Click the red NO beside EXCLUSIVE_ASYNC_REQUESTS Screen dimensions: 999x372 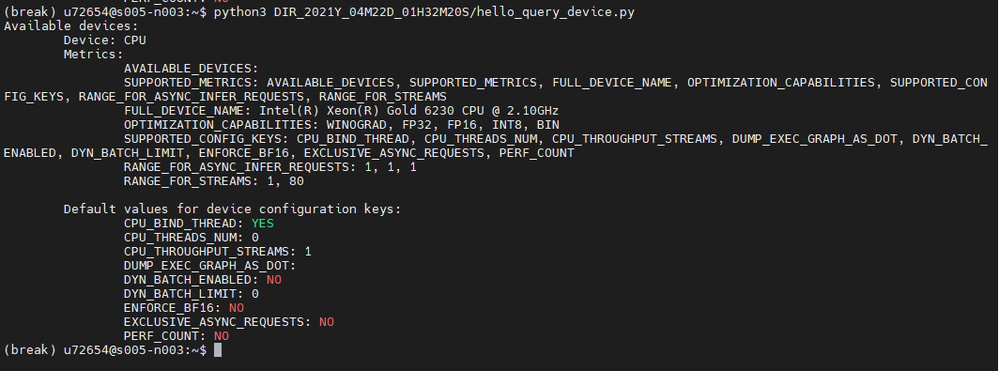(x=326, y=322)
